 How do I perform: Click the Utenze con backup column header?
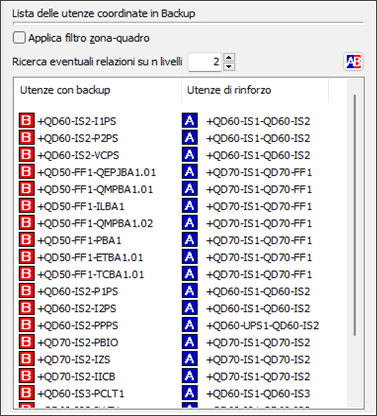pyautogui.click(x=98, y=90)
